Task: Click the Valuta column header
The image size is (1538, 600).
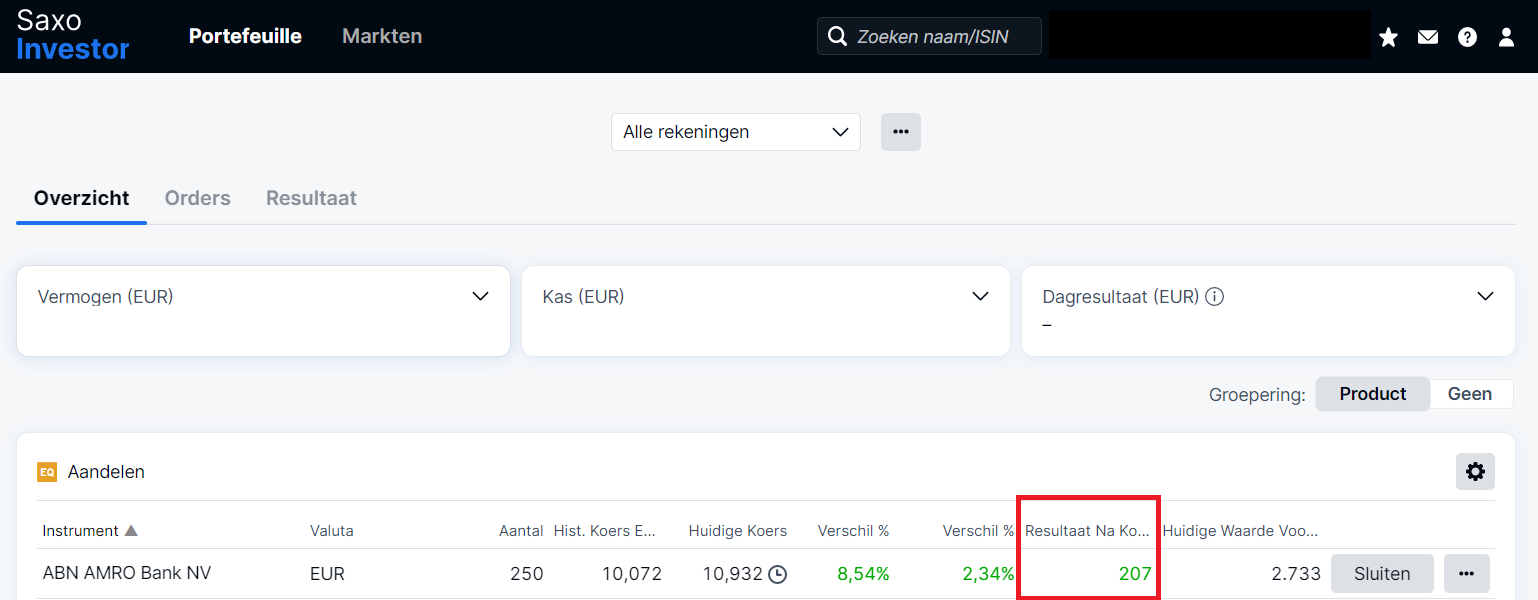Action: (332, 531)
